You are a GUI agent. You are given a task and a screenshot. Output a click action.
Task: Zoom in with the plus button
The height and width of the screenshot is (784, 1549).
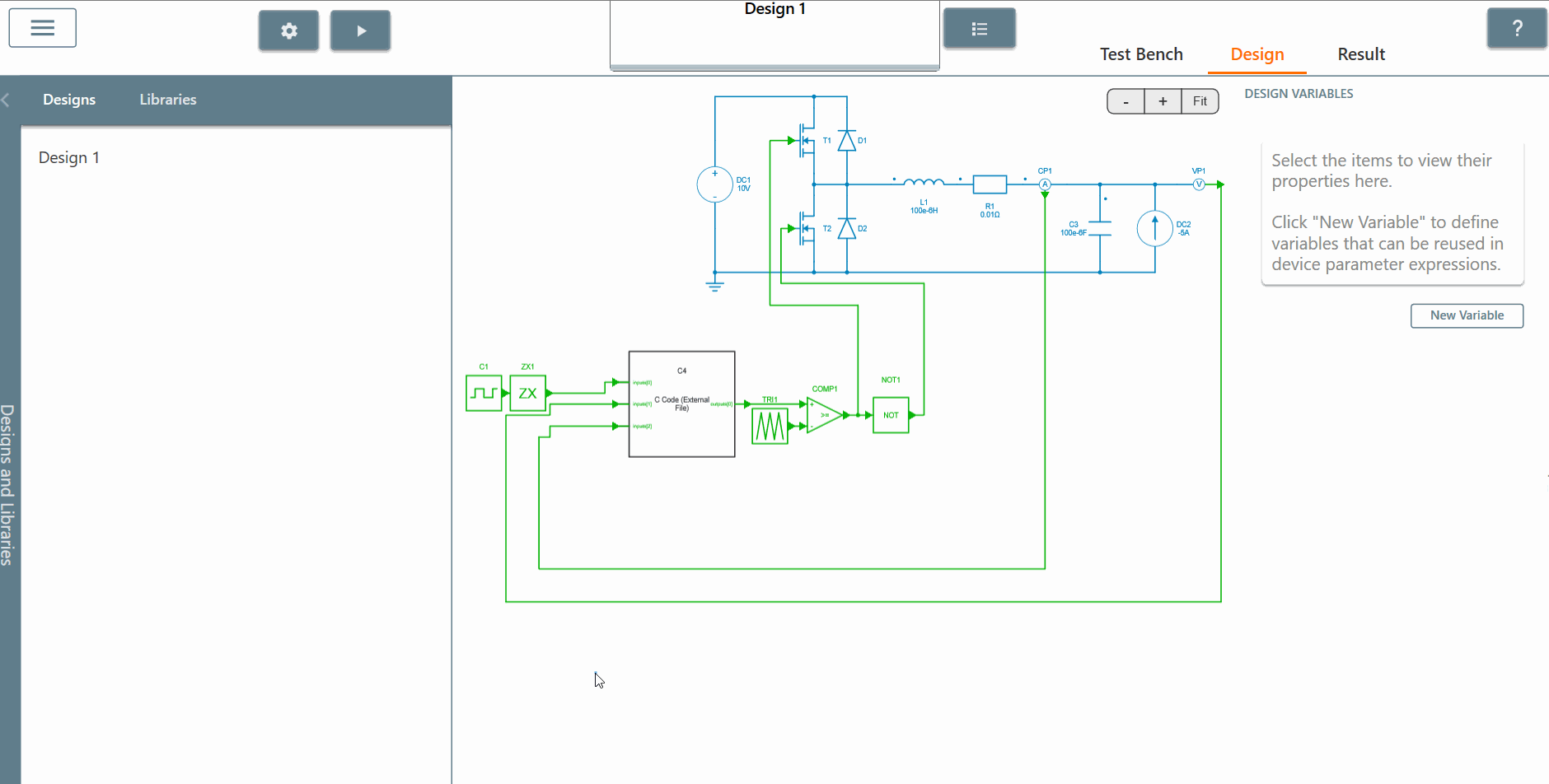pos(1163,101)
